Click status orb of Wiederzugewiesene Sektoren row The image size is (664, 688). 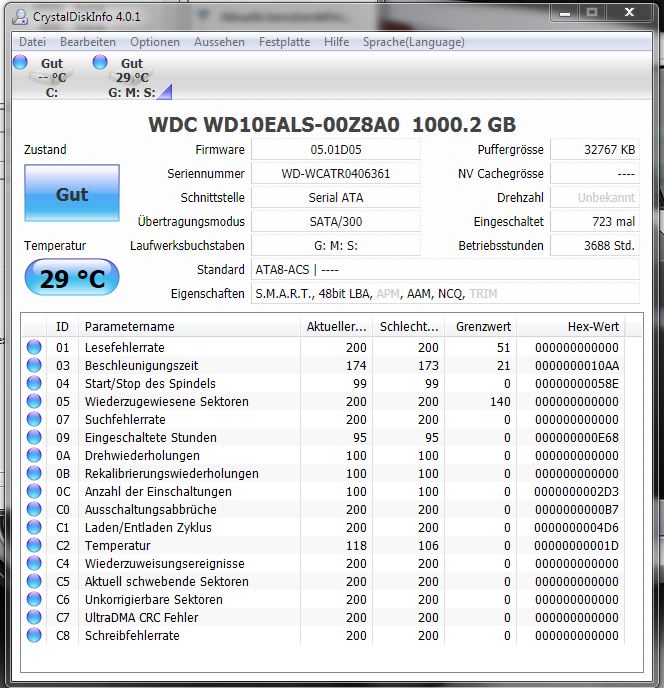click(x=34, y=401)
